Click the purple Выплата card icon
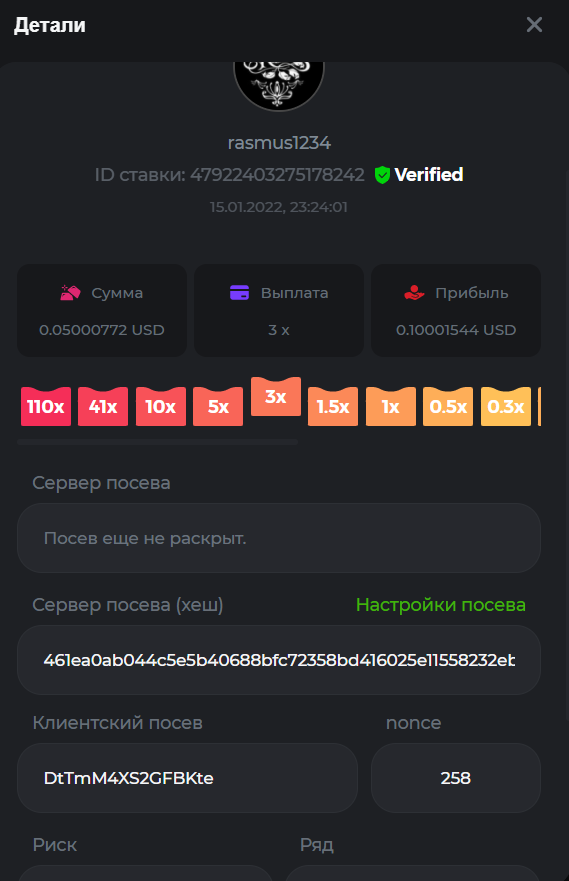Image resolution: width=569 pixels, height=881 pixels. click(239, 293)
